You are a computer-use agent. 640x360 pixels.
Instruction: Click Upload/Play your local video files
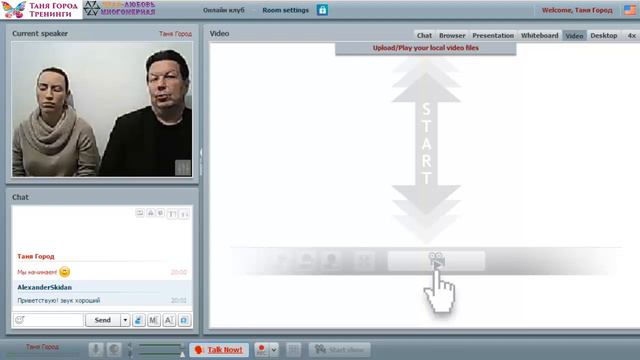pos(425,48)
